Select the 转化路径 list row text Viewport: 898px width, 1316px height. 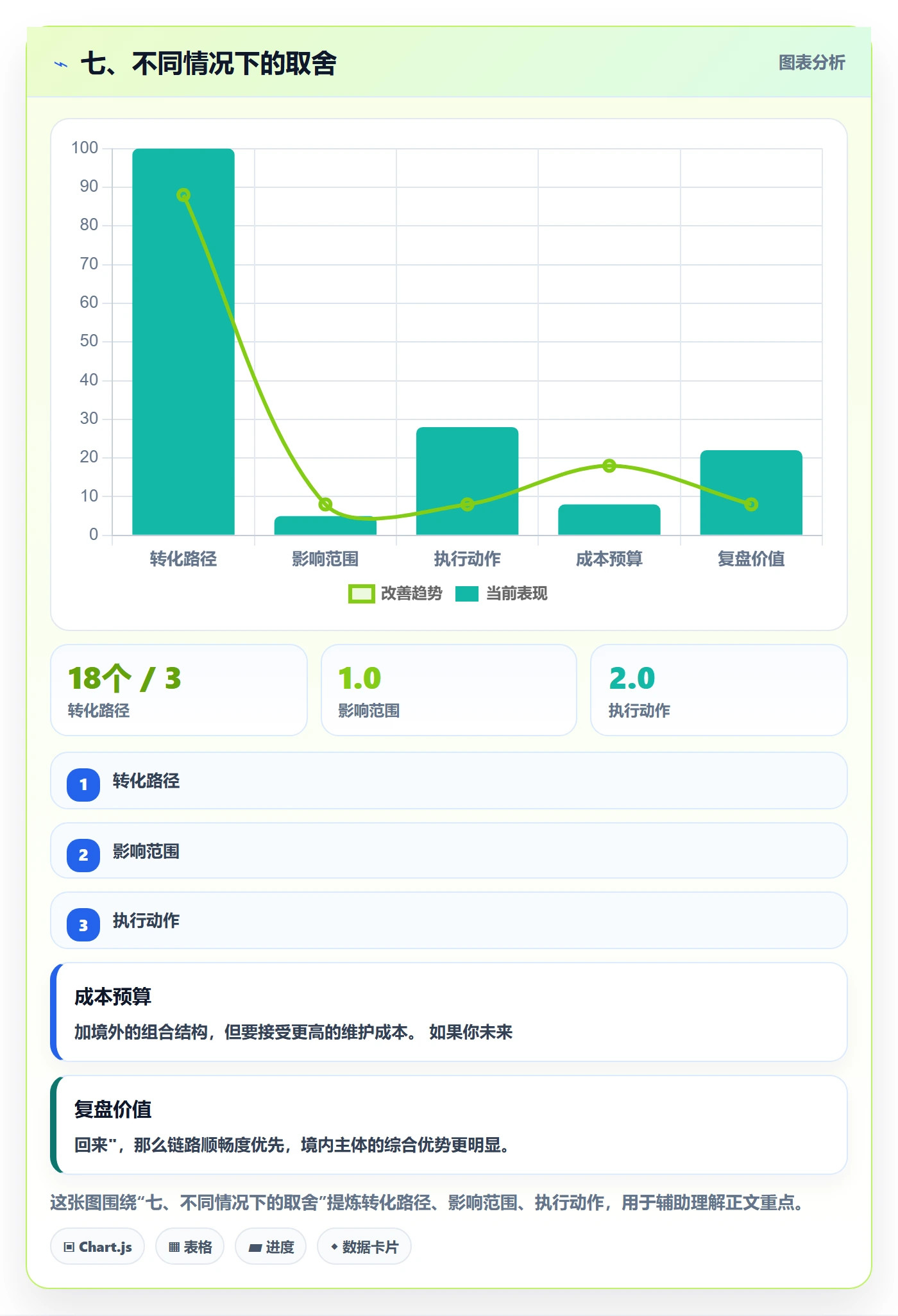146,781
